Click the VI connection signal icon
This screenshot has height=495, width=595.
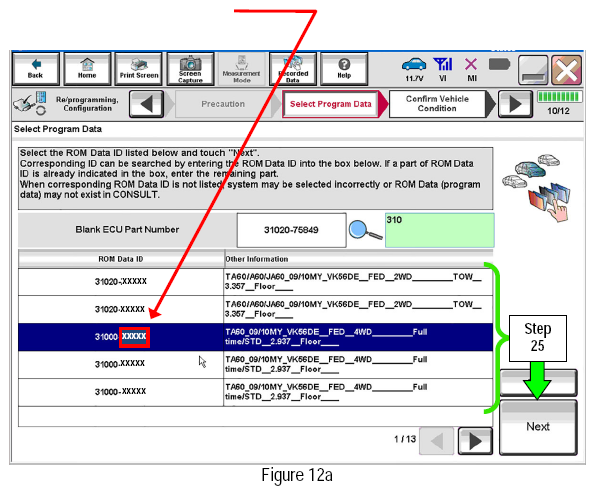coord(442,64)
